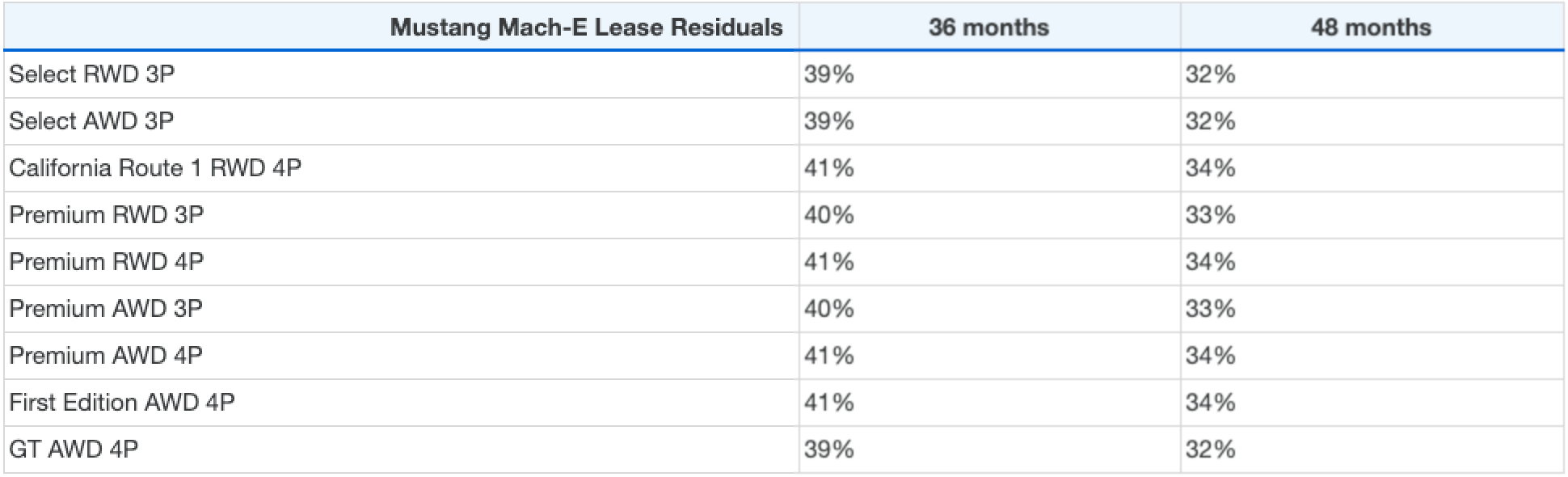Viewport: 1568px width, 477px height.
Task: Click Premium AWD 4P's 36-month residual value
Action: tap(828, 356)
